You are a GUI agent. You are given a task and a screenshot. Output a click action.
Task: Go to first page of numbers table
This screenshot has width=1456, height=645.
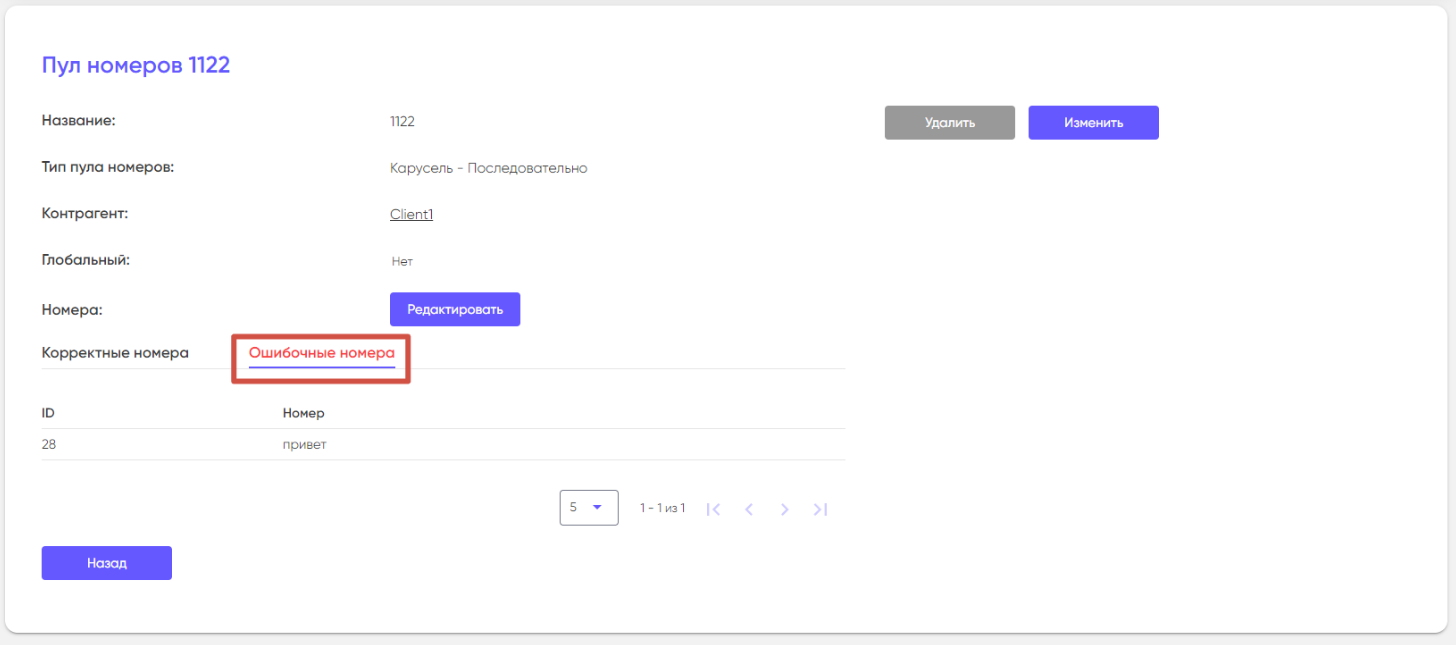point(713,509)
